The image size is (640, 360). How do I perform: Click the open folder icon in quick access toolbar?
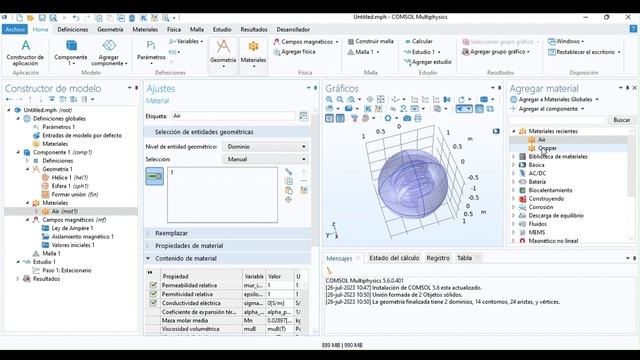pyautogui.click(x=30, y=18)
